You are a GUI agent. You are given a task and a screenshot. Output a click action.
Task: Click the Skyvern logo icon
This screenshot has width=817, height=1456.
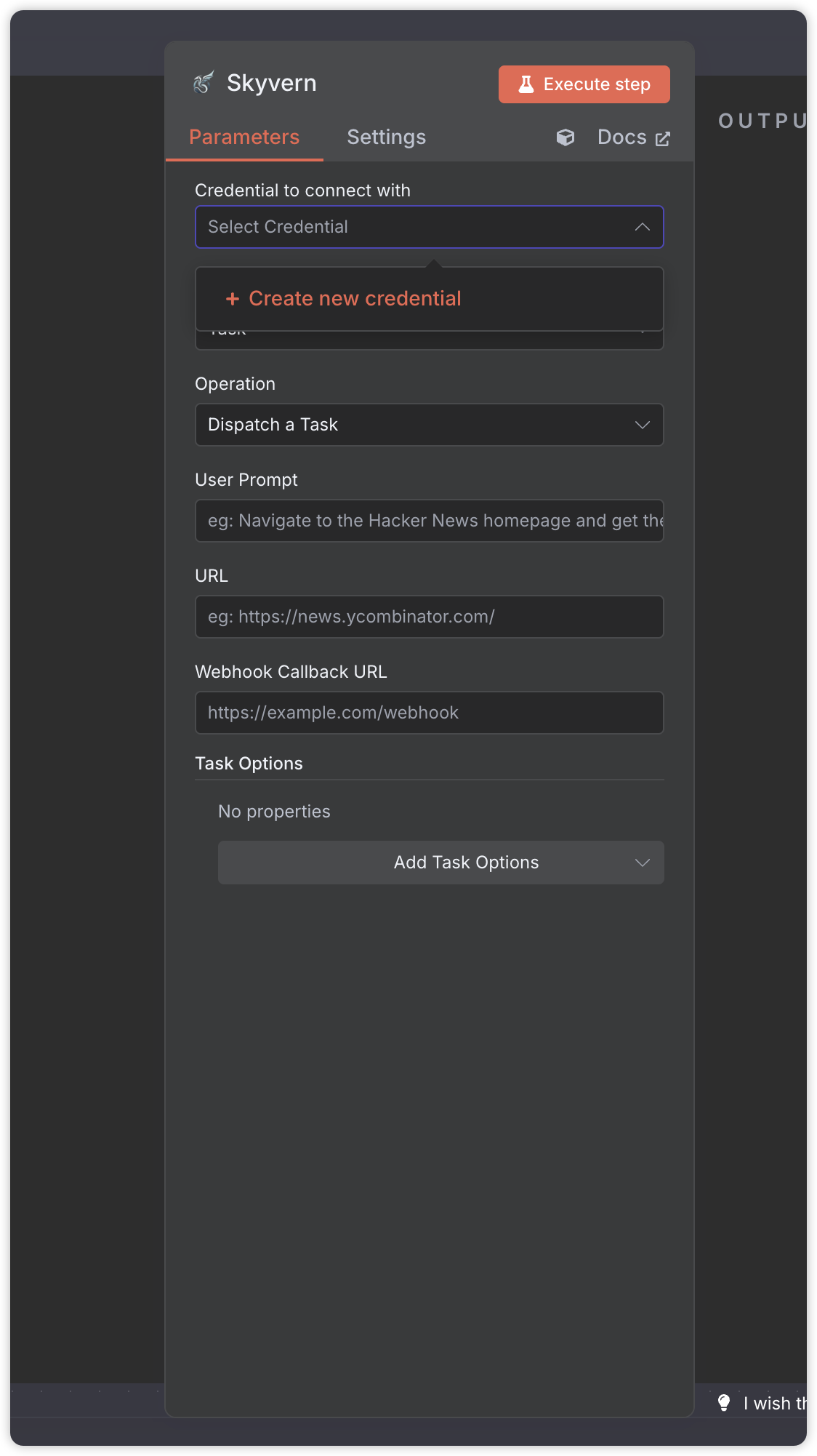tap(204, 83)
